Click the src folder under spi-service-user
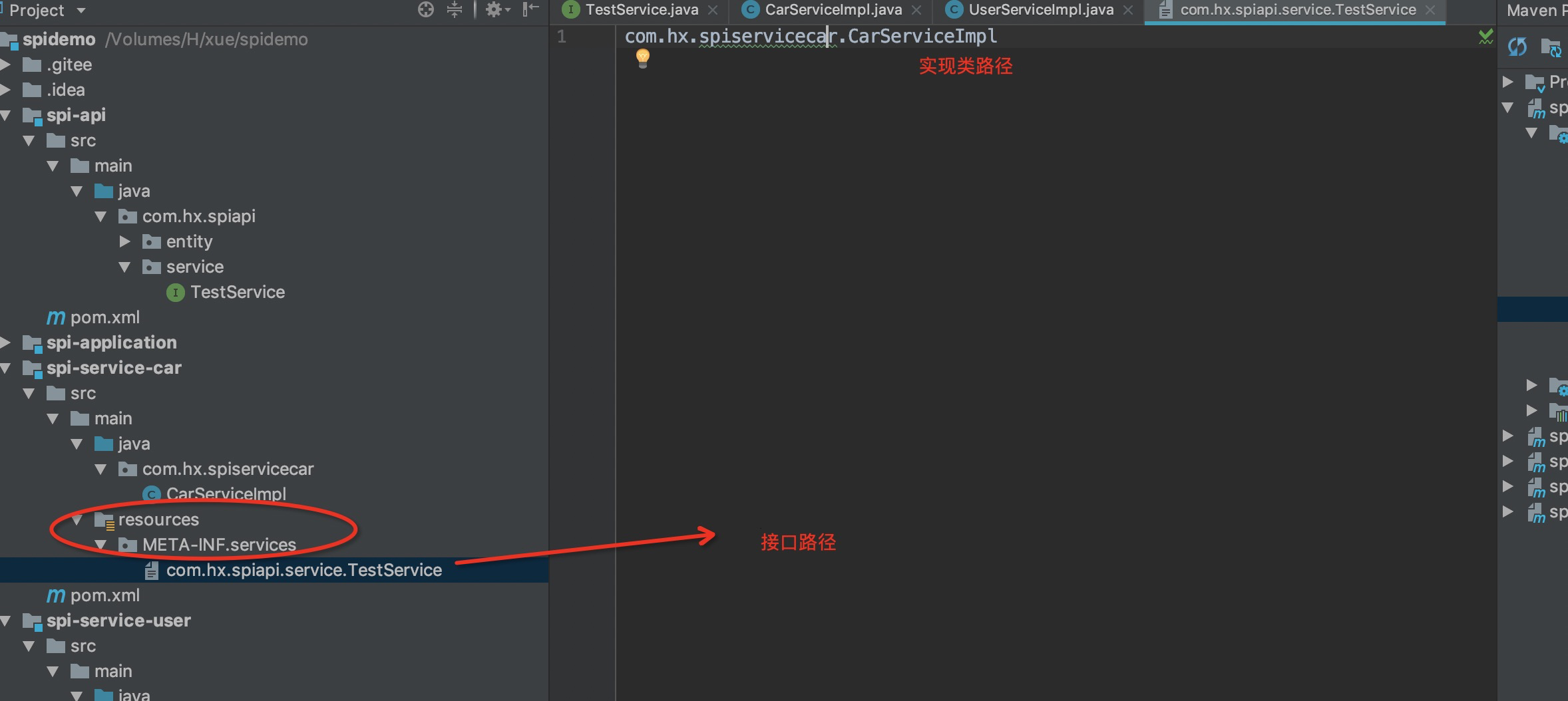The width and height of the screenshot is (1568, 701). click(83, 646)
